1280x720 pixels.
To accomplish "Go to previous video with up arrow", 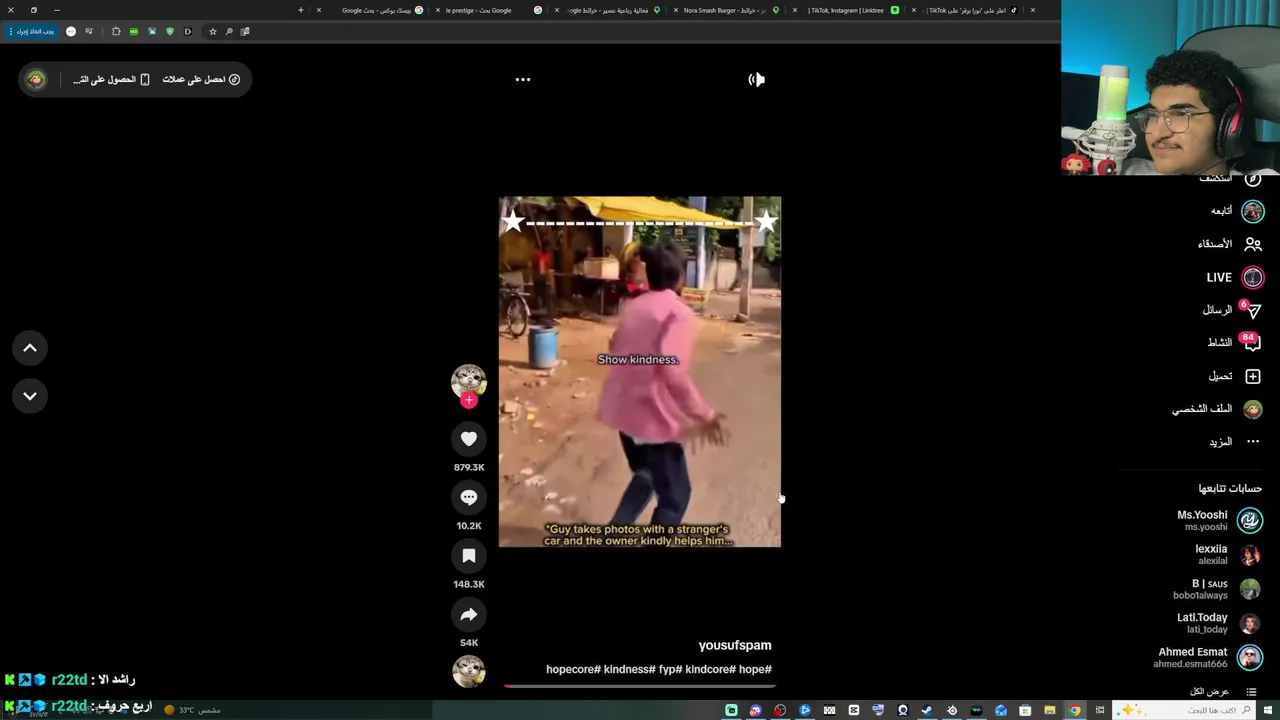I will [x=30, y=348].
